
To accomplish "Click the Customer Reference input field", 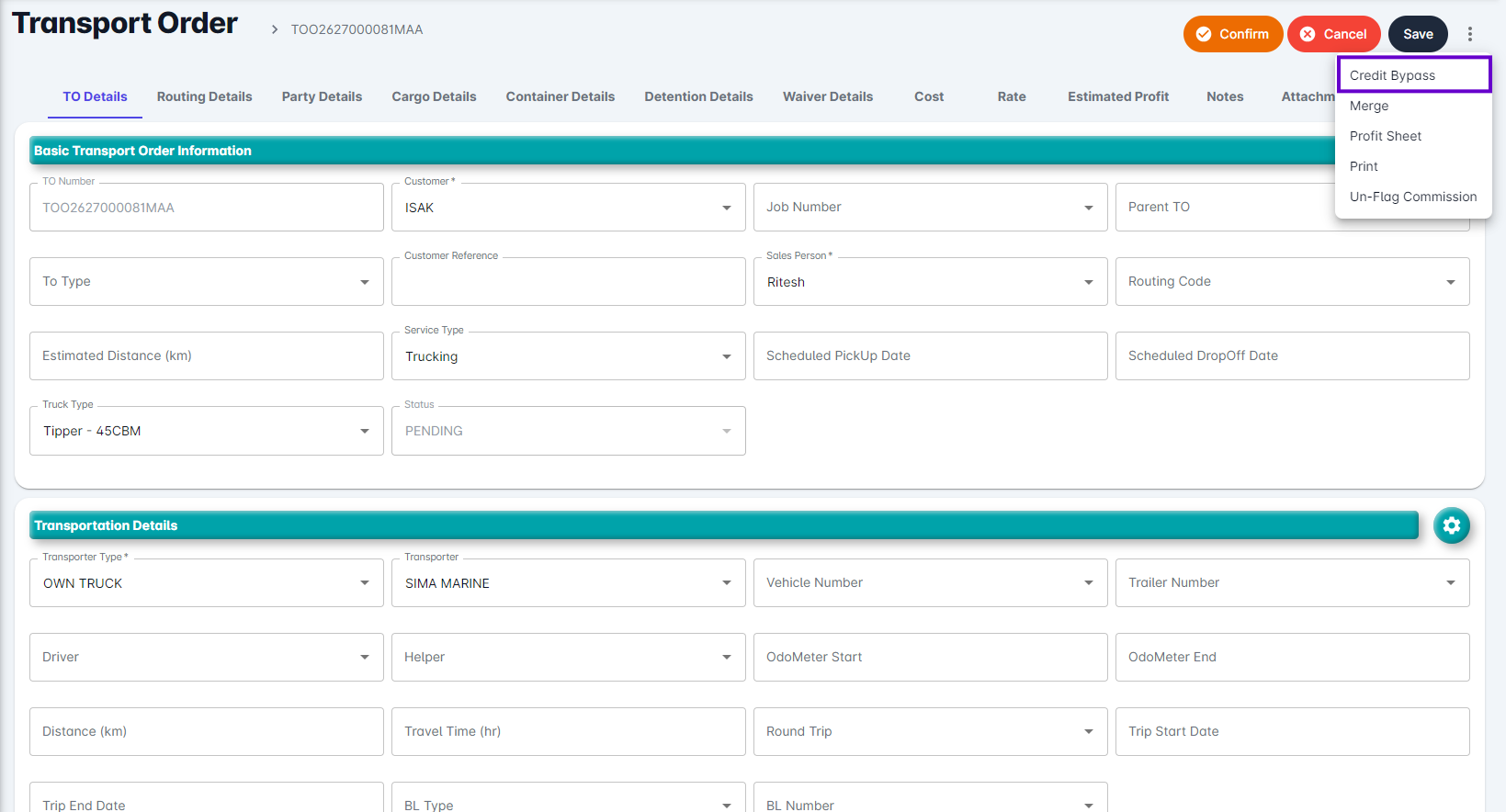I will [568, 283].
